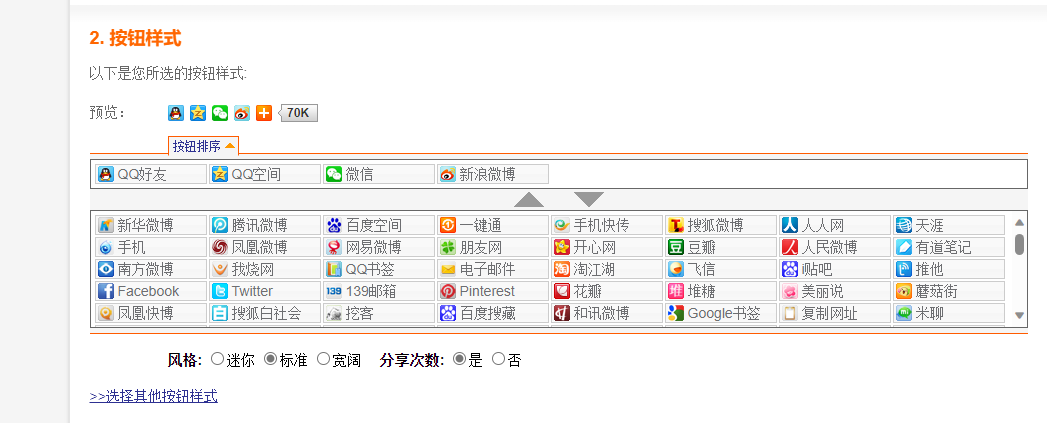1047x423 pixels.
Task: Click the WeChat icon in preview row
Action: point(220,113)
